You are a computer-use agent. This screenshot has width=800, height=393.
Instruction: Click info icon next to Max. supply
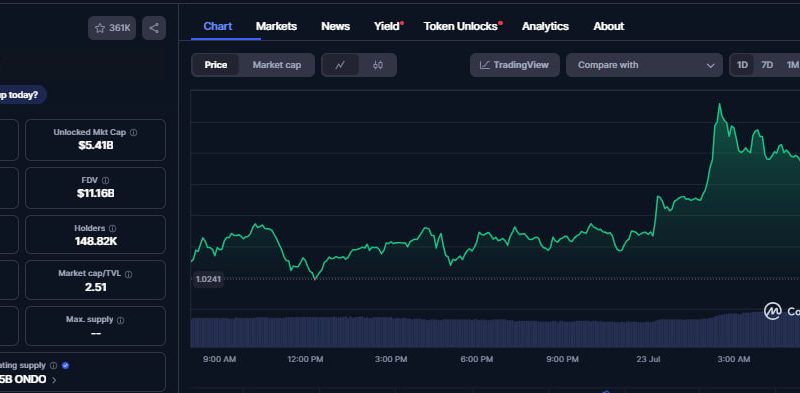click(x=120, y=320)
